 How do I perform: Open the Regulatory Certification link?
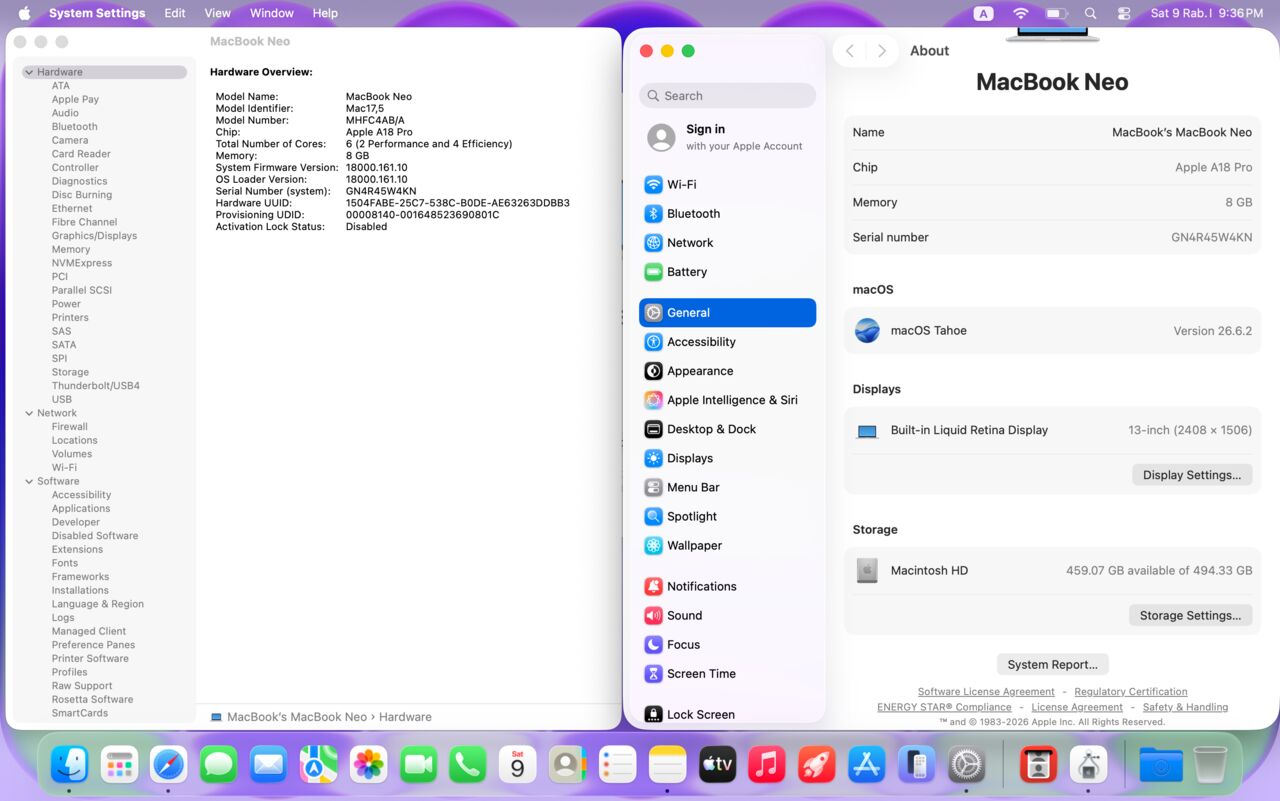pos(1131,692)
